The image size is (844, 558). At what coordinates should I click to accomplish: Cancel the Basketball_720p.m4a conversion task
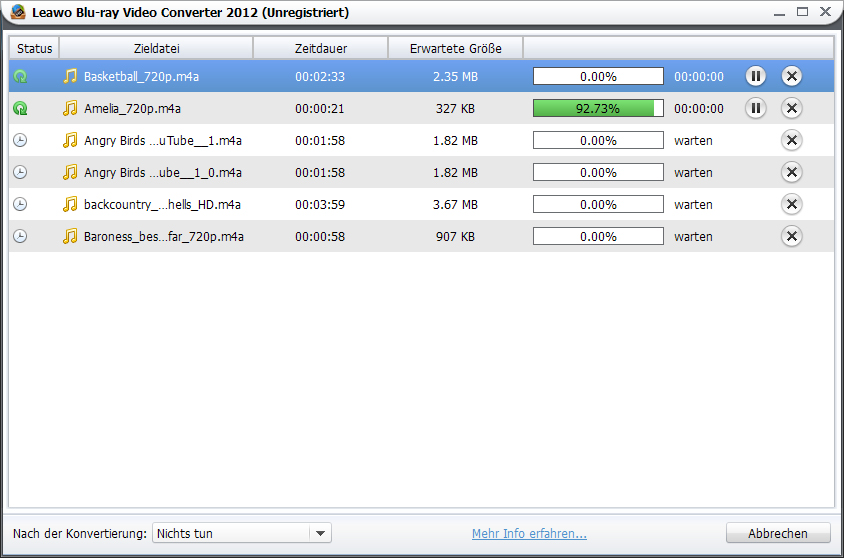(x=792, y=76)
